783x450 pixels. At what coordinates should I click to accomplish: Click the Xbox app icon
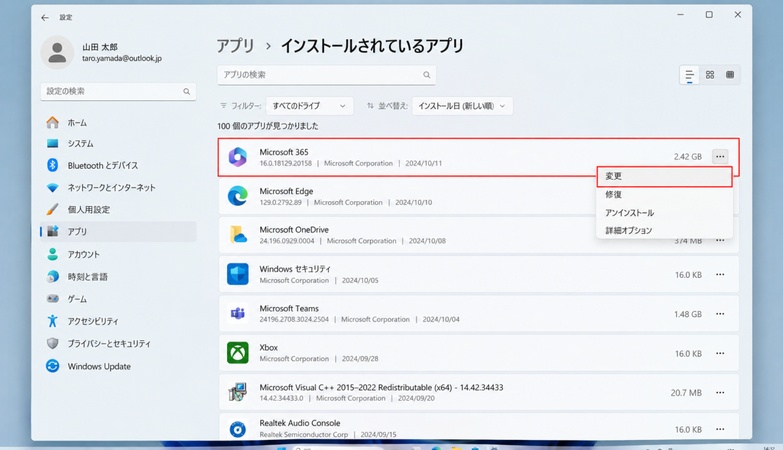tap(238, 353)
